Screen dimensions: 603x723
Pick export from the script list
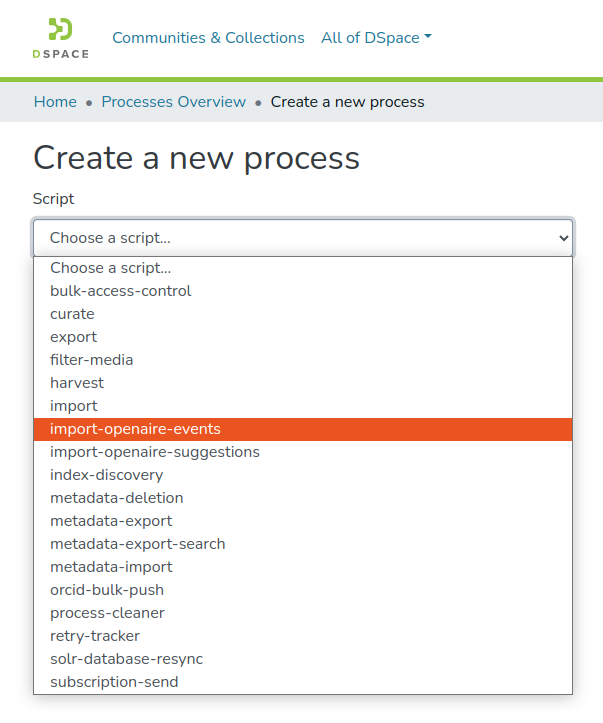click(x=74, y=337)
